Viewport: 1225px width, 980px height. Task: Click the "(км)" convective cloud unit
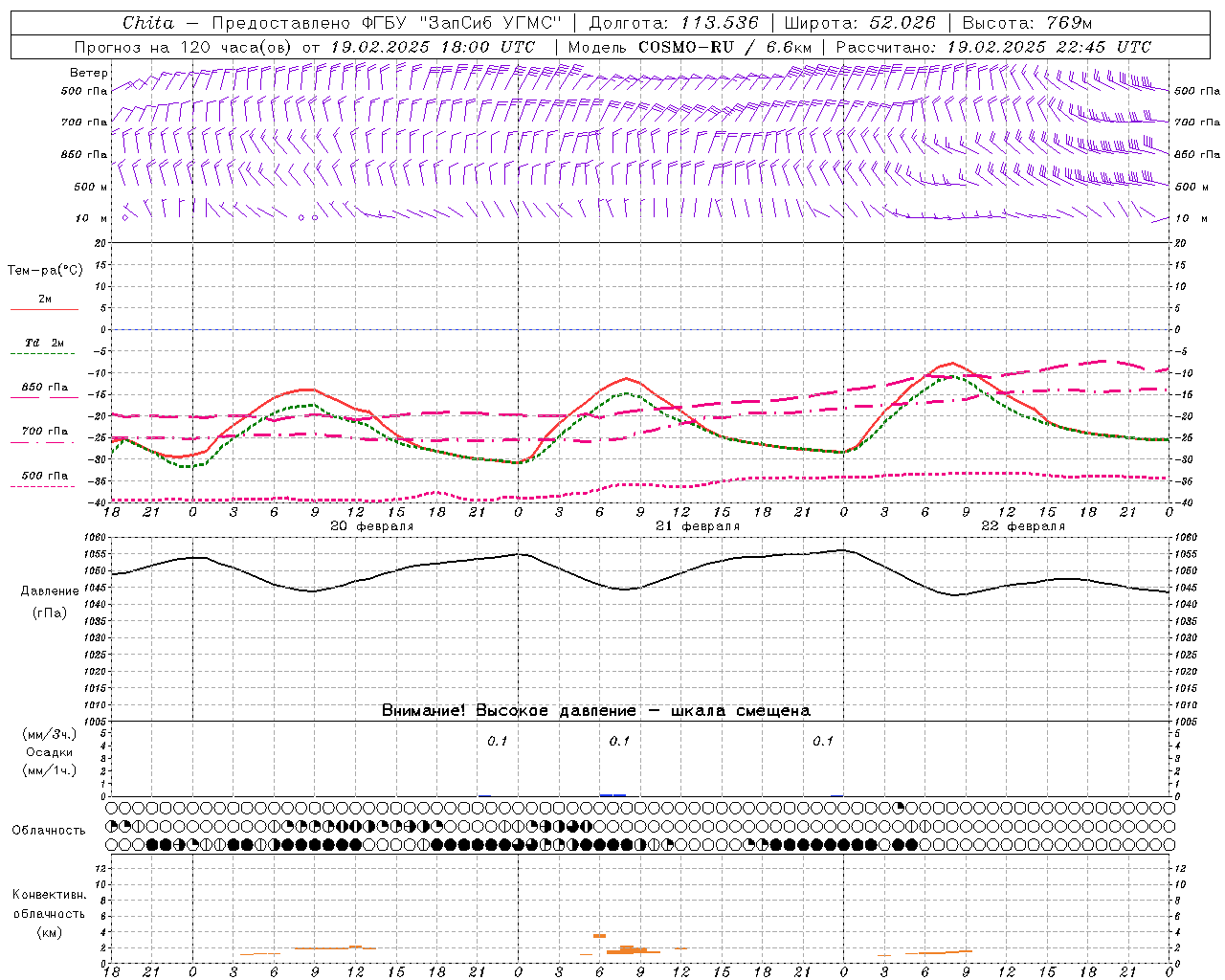tap(49, 932)
